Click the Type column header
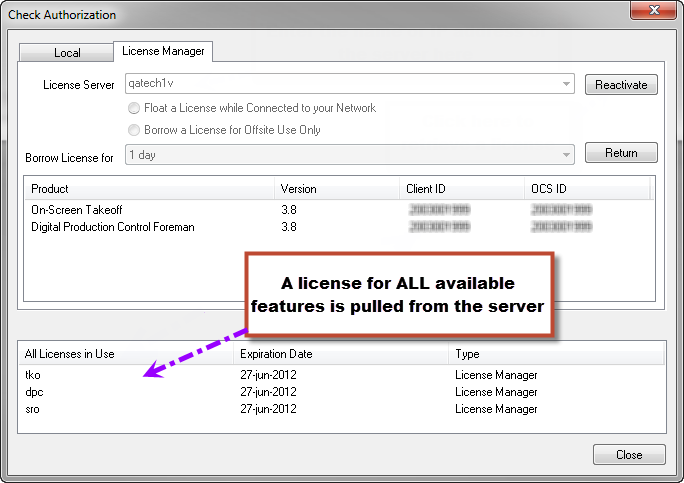The width and height of the screenshot is (684, 483). coord(556,353)
